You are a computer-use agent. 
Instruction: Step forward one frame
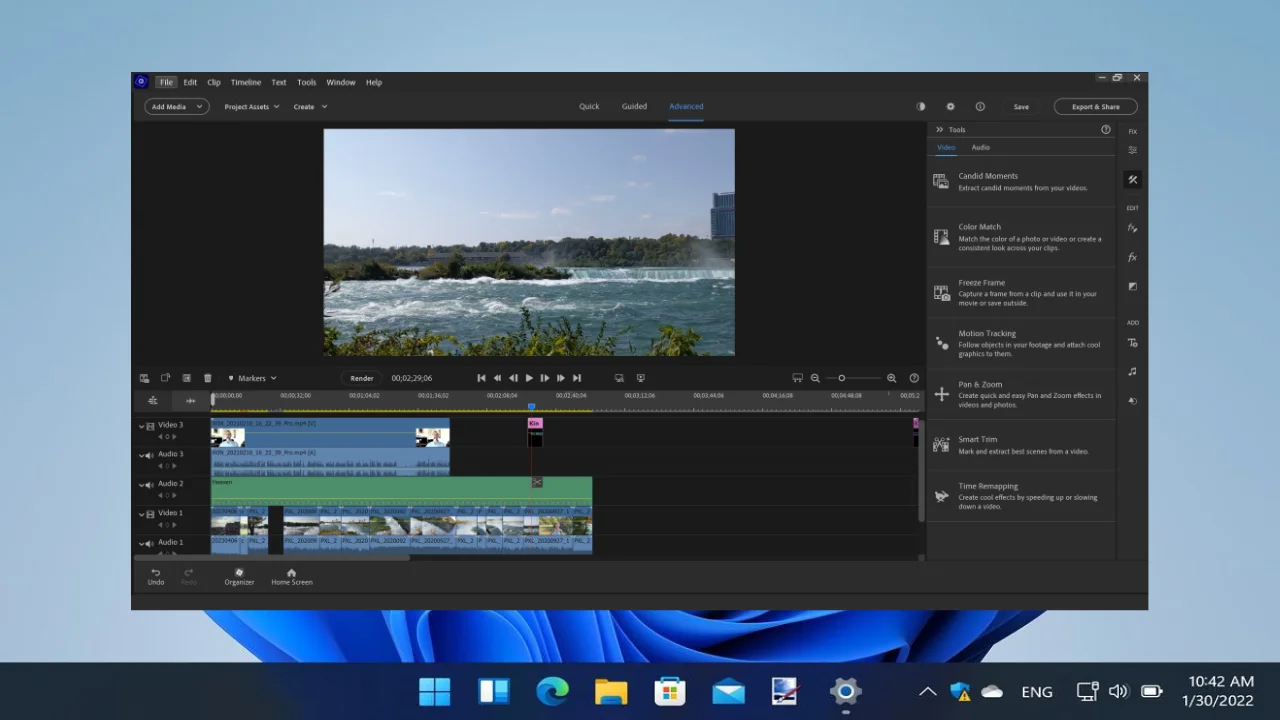tap(545, 378)
